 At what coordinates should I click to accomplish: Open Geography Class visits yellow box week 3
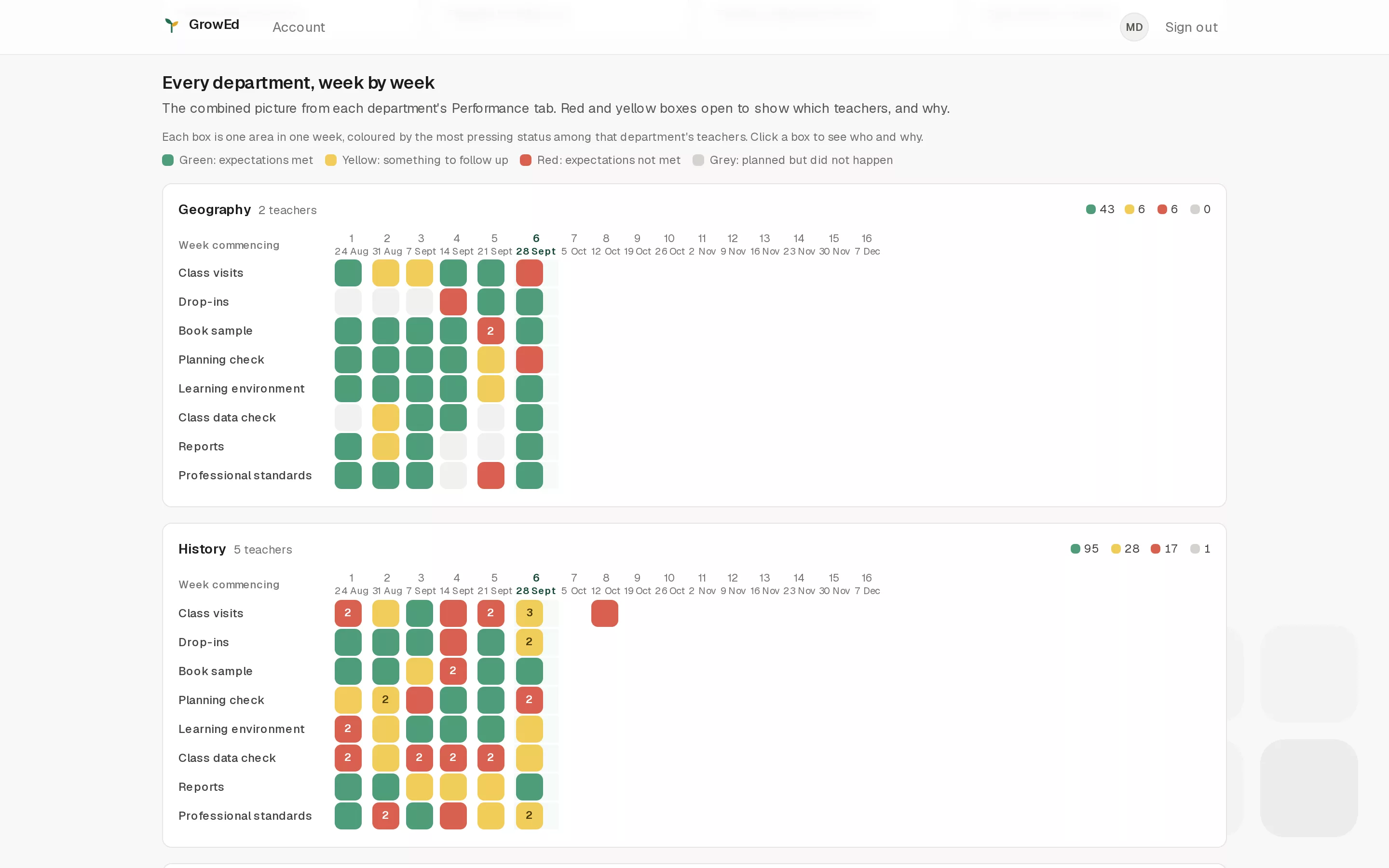[420, 272]
